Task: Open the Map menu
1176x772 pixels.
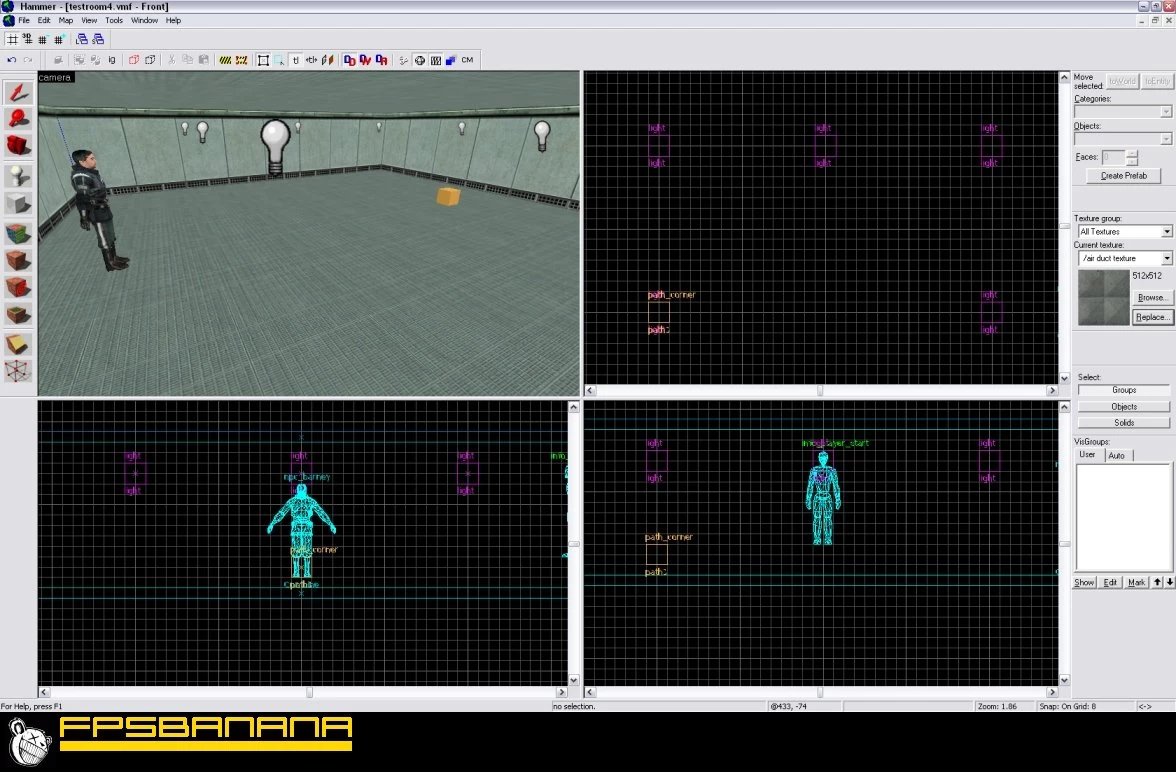Action: point(66,20)
